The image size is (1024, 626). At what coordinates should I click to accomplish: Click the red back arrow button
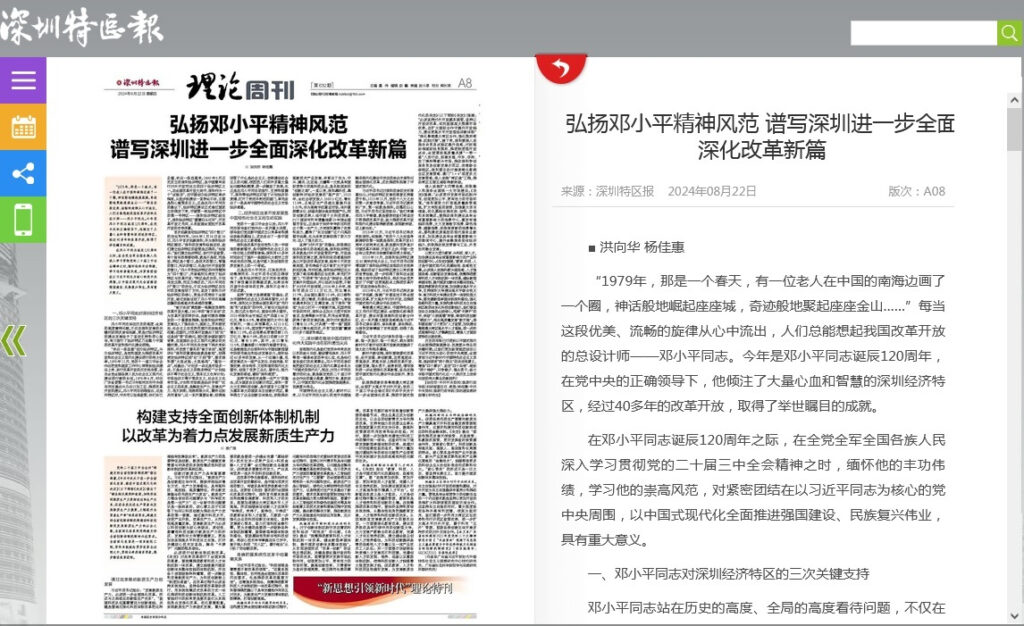pos(561,68)
